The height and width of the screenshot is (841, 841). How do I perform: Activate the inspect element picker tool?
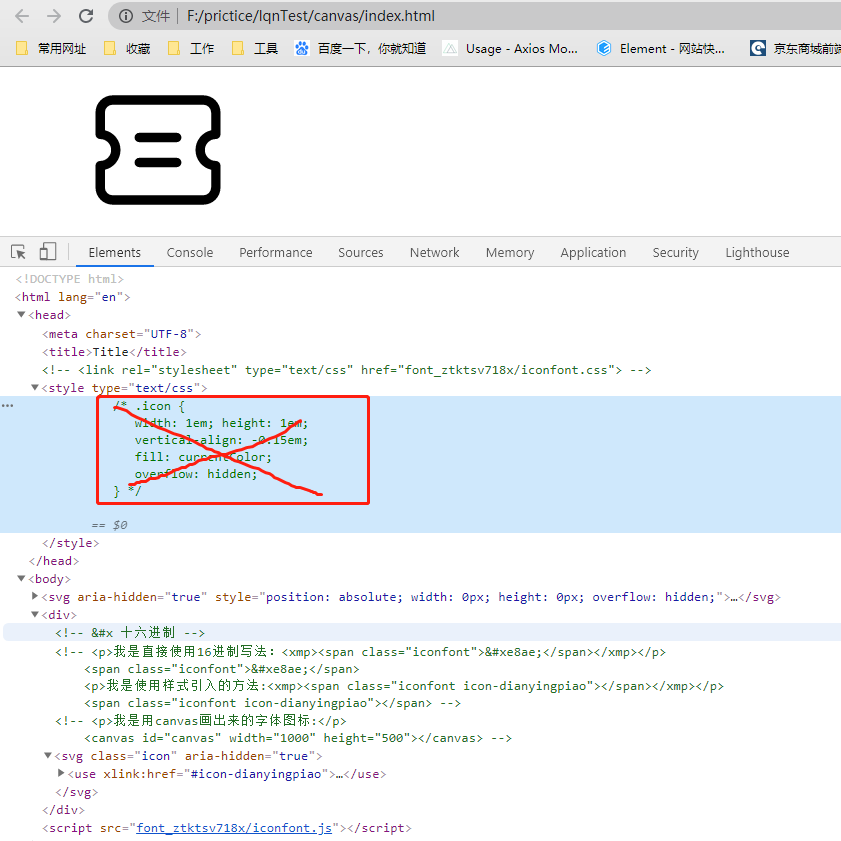tap(18, 252)
